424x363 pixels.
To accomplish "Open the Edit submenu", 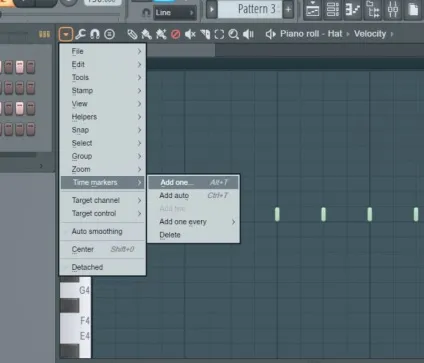I will 103,64.
